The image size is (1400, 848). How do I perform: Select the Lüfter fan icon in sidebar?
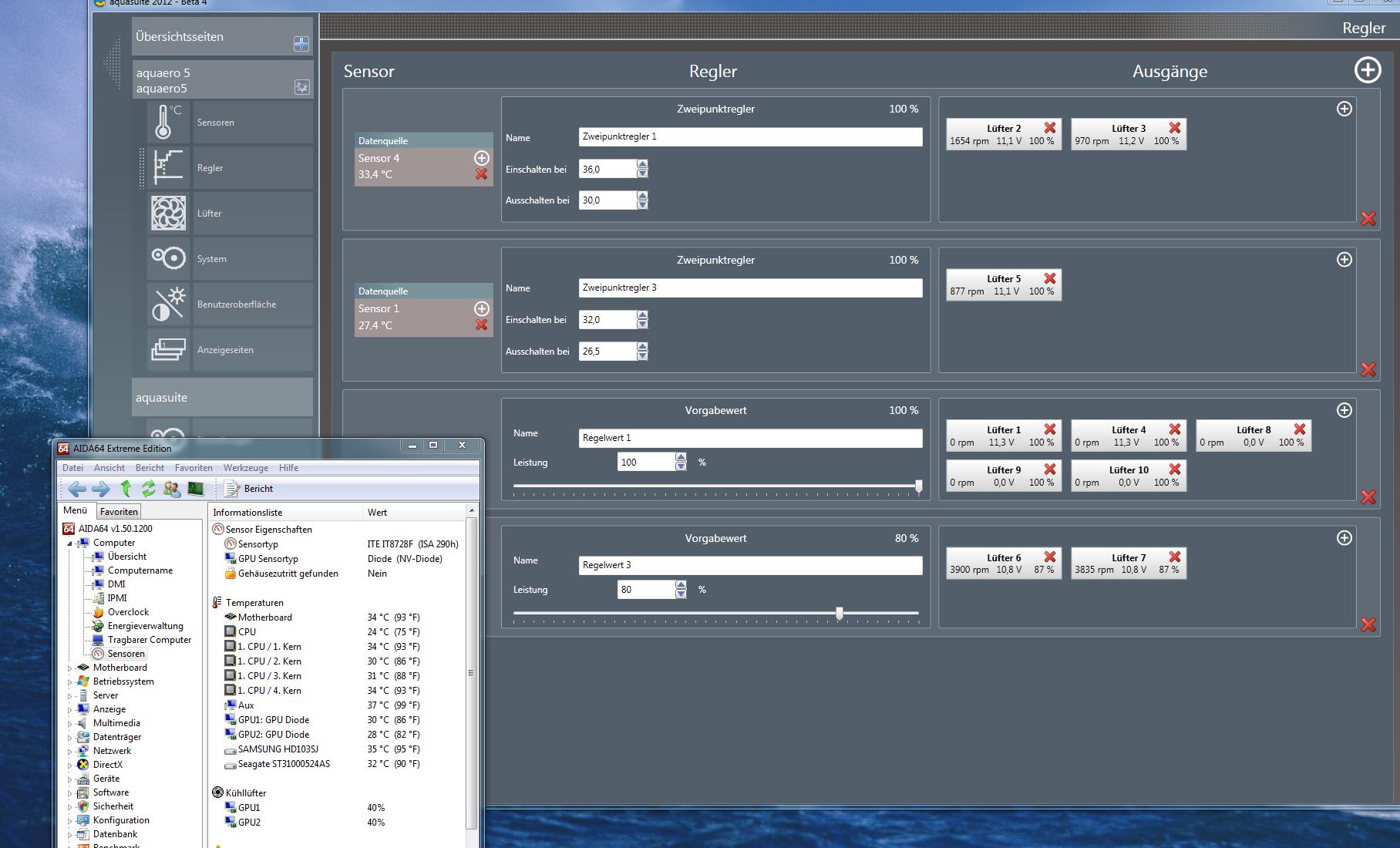167,214
